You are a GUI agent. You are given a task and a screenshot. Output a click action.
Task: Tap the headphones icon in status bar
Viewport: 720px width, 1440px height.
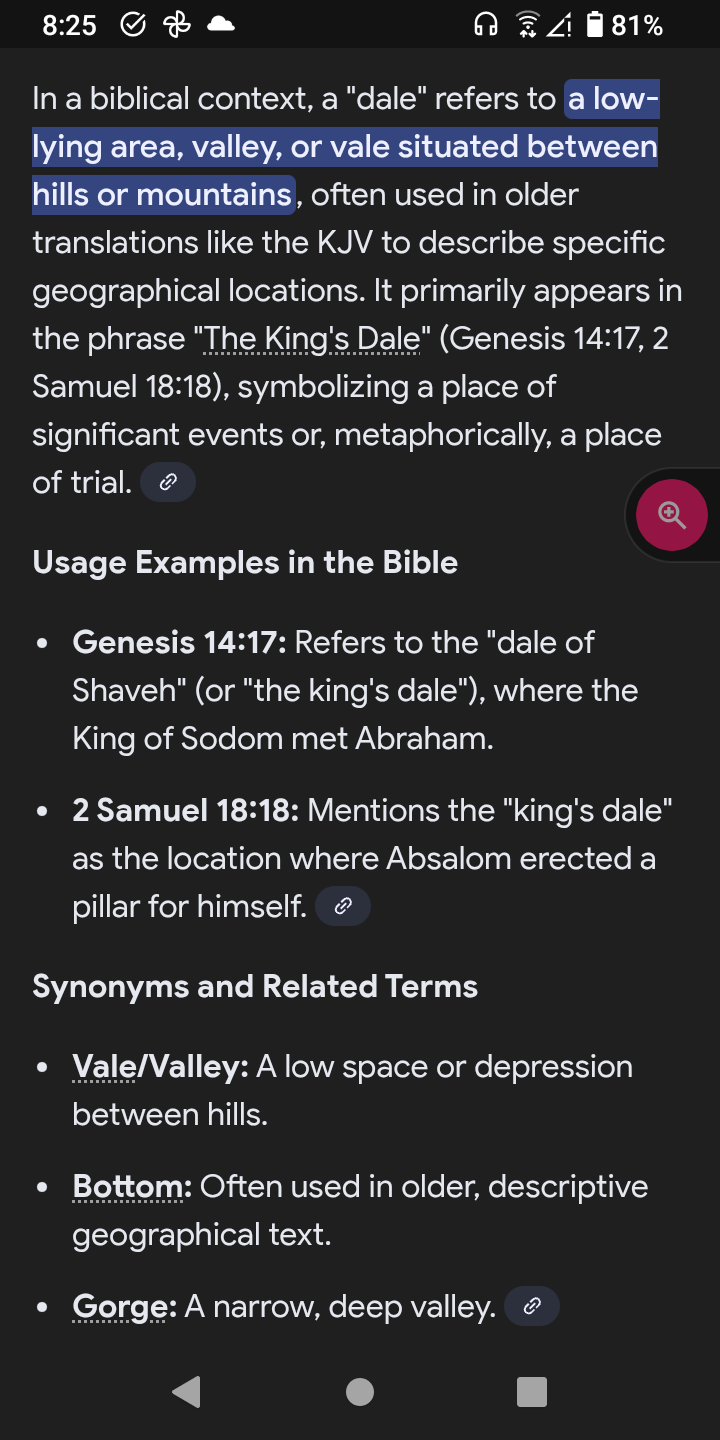point(486,25)
